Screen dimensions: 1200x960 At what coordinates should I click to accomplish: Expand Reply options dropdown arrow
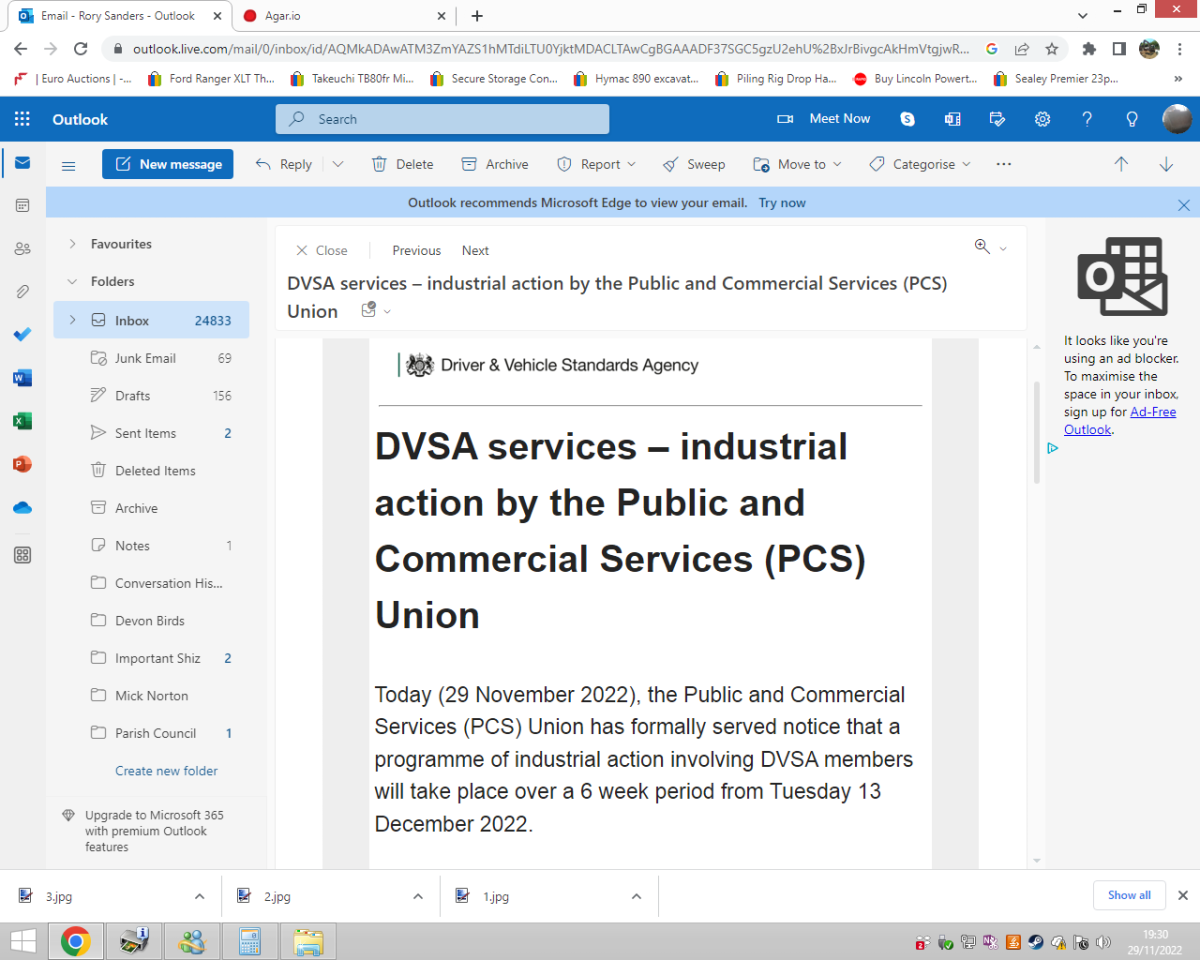coord(338,164)
